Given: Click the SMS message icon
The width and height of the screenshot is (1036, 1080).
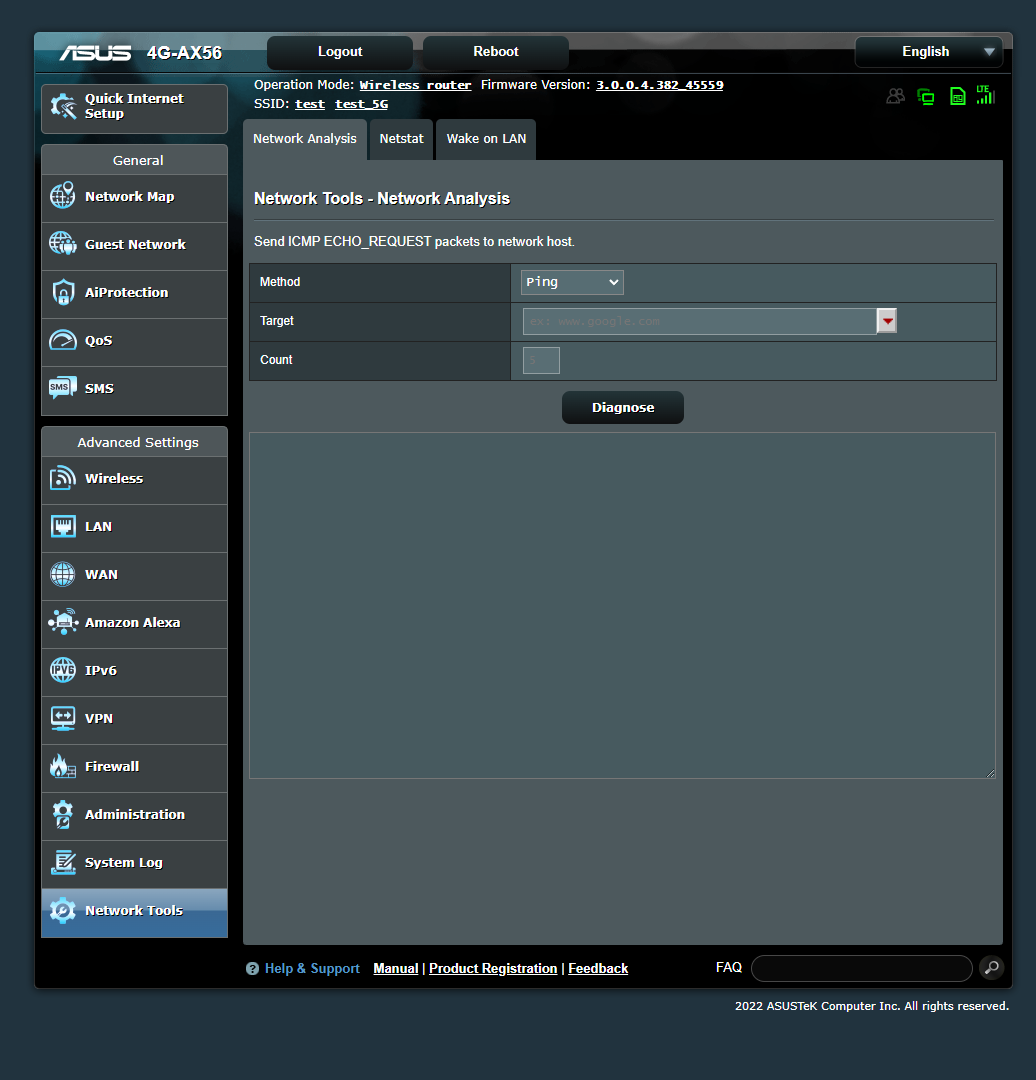Looking at the screenshot, I should 63,388.
